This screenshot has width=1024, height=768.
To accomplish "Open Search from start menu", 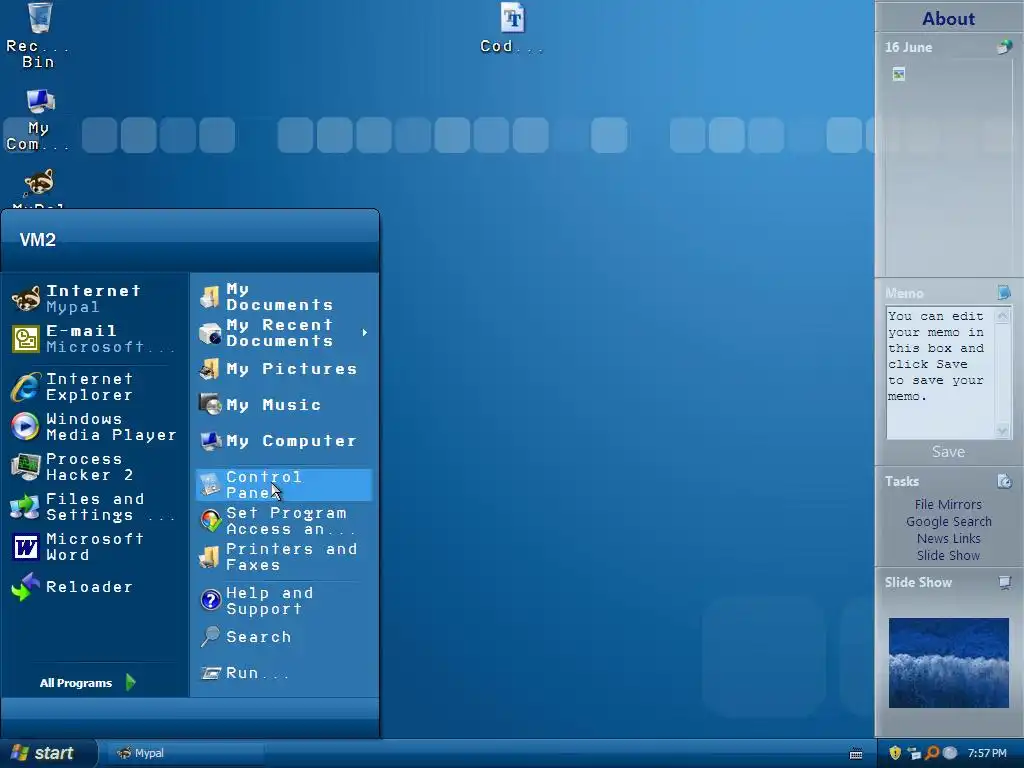I will point(284,637).
